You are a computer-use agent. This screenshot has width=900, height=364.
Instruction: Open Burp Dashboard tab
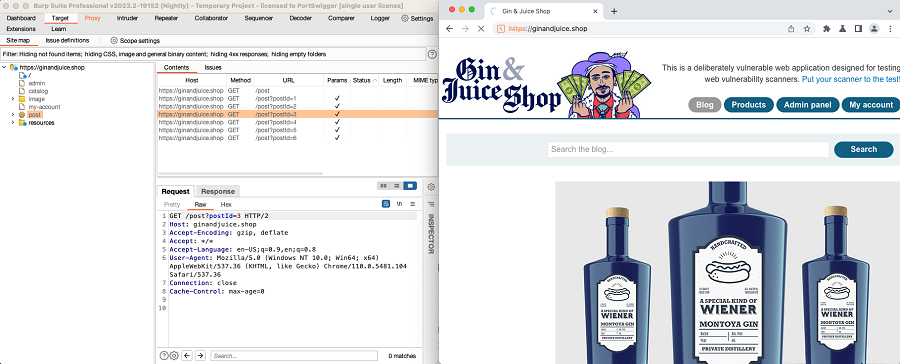point(21,18)
